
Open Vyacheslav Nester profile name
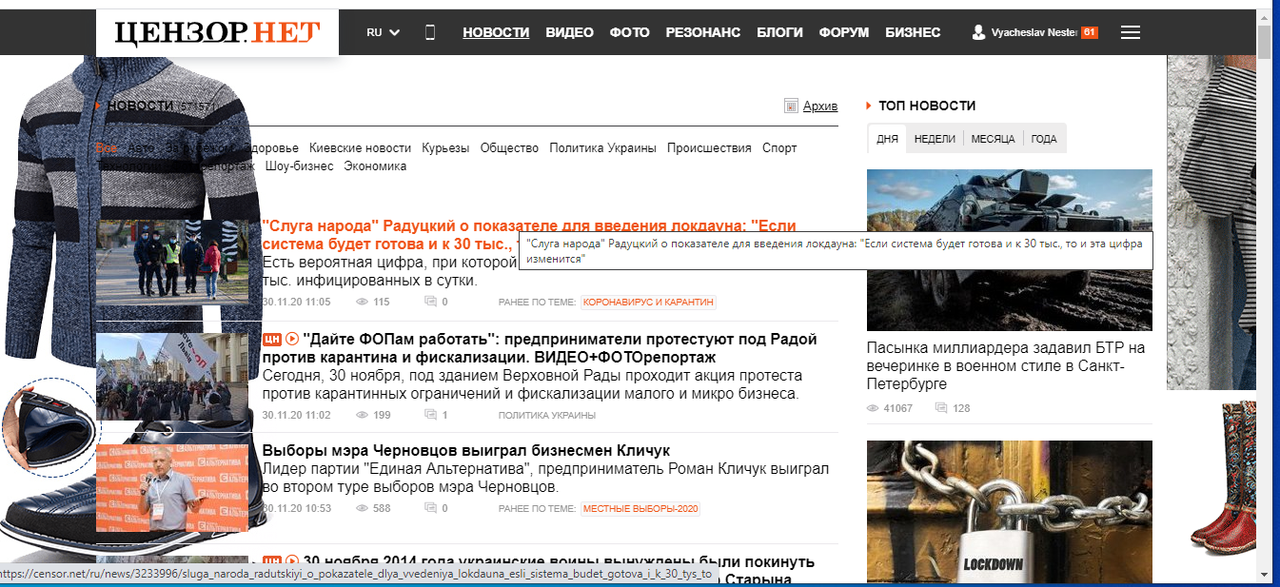[1034, 33]
